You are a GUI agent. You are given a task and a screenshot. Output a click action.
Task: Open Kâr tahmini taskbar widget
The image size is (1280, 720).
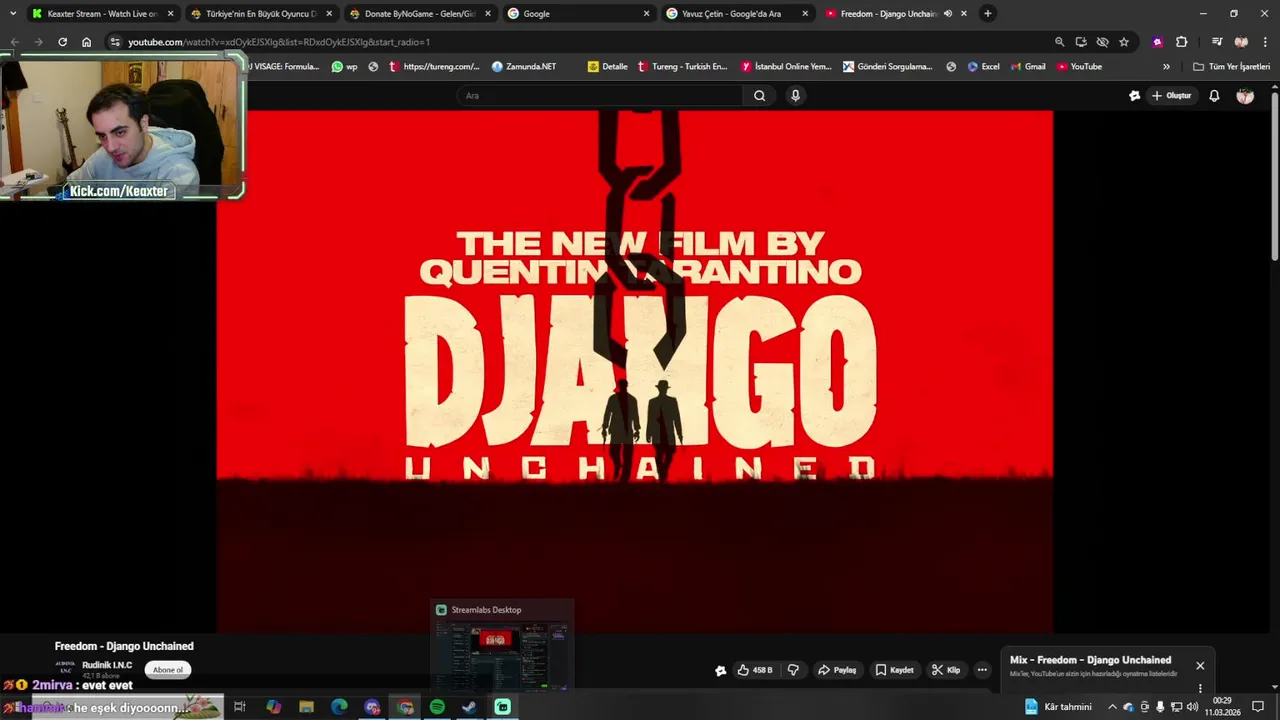pos(1058,707)
